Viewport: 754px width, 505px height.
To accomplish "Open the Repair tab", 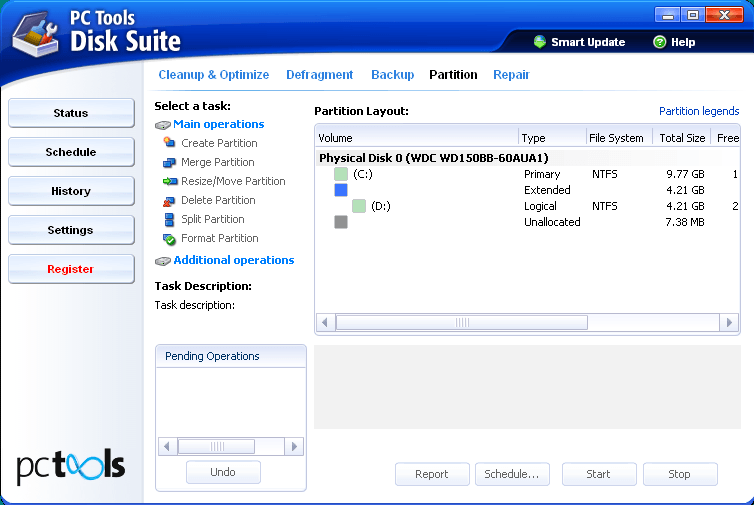I will pyautogui.click(x=511, y=75).
